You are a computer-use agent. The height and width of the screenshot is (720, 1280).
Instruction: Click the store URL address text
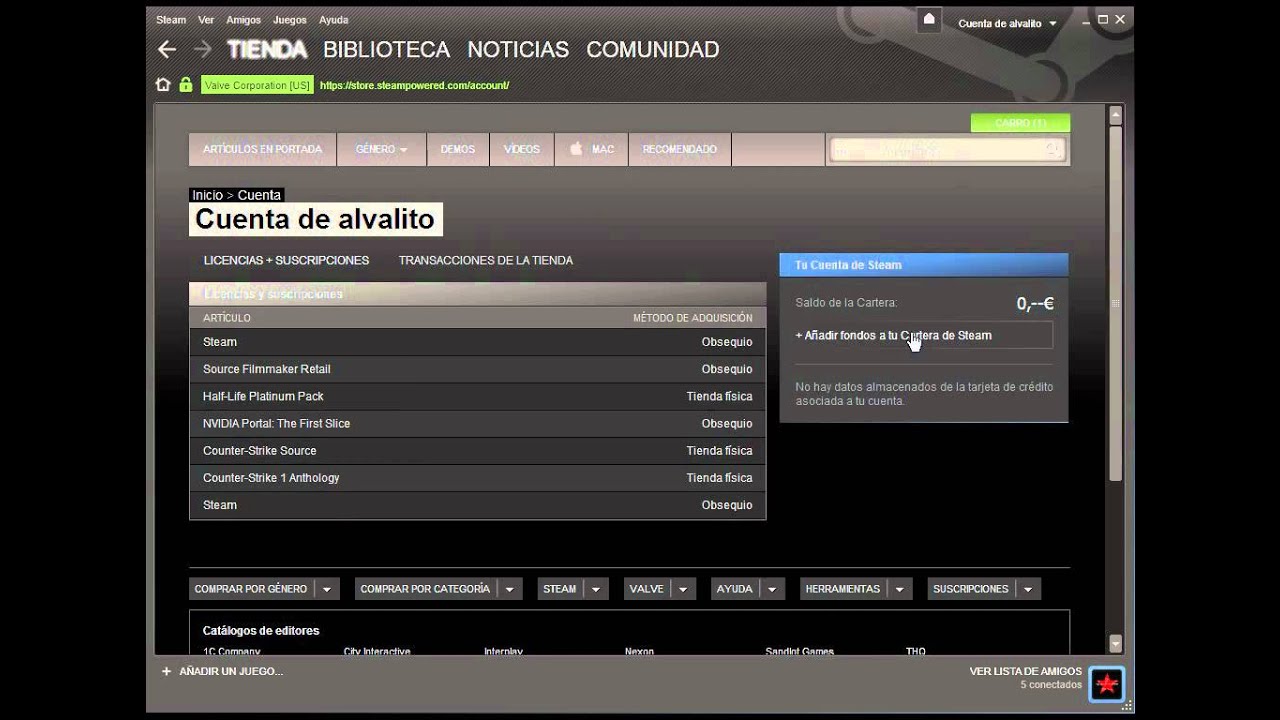point(415,85)
